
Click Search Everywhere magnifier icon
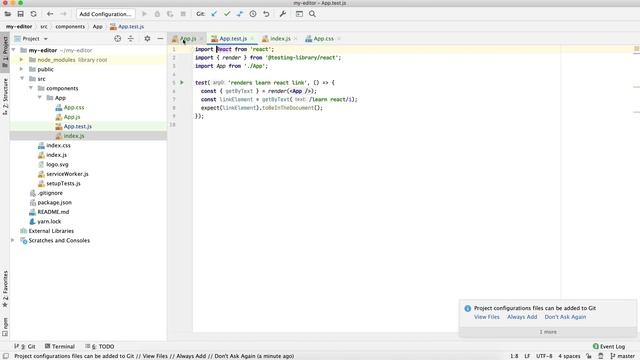(312, 14)
